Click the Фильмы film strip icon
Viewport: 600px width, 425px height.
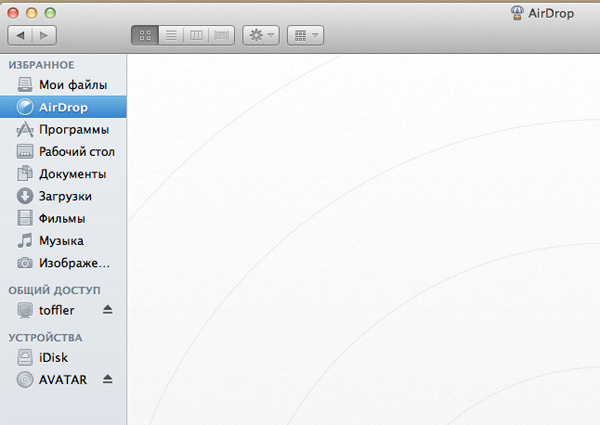pyautogui.click(x=25, y=218)
